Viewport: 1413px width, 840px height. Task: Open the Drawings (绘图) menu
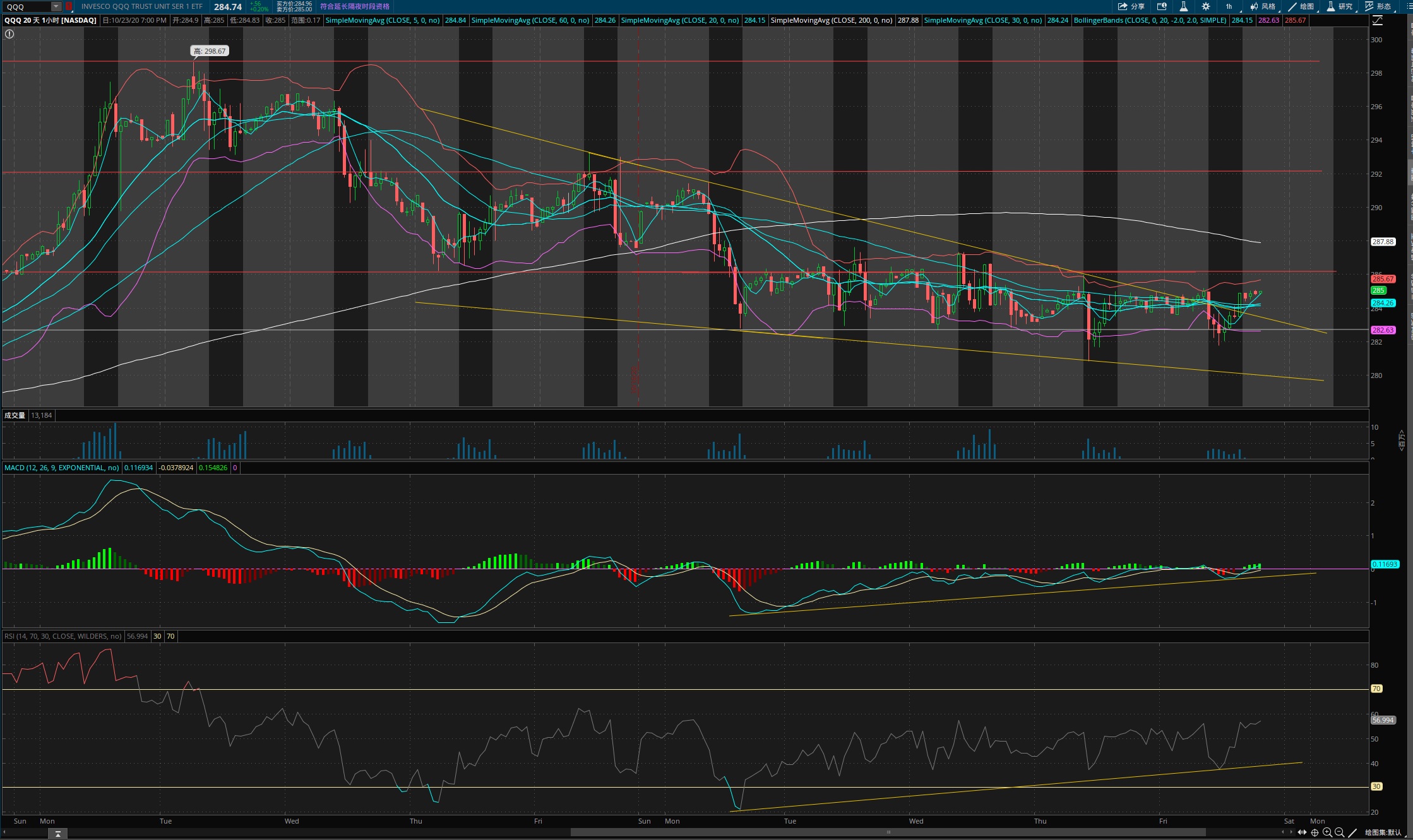tap(1301, 6)
